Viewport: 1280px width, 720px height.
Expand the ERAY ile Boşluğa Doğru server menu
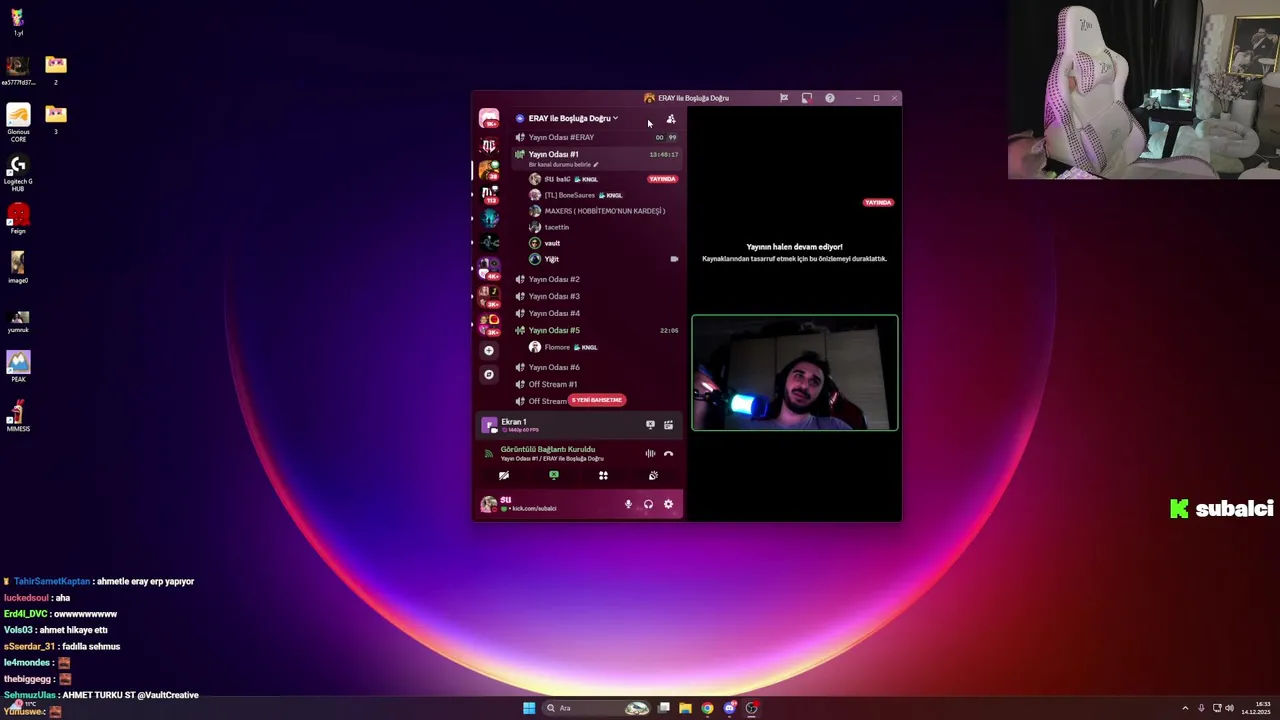click(x=572, y=118)
